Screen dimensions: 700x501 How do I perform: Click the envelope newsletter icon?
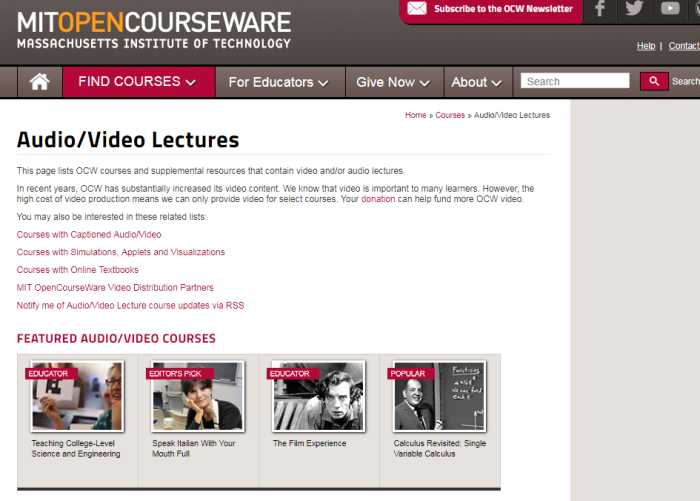417,8
